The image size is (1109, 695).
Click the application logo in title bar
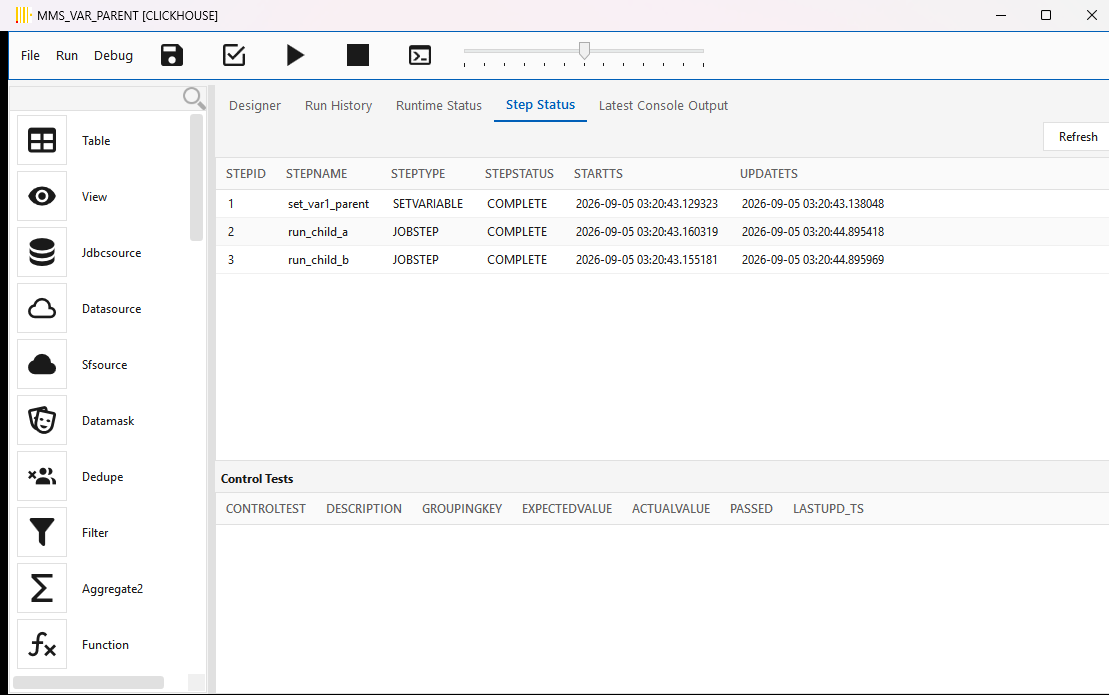tap(23, 15)
